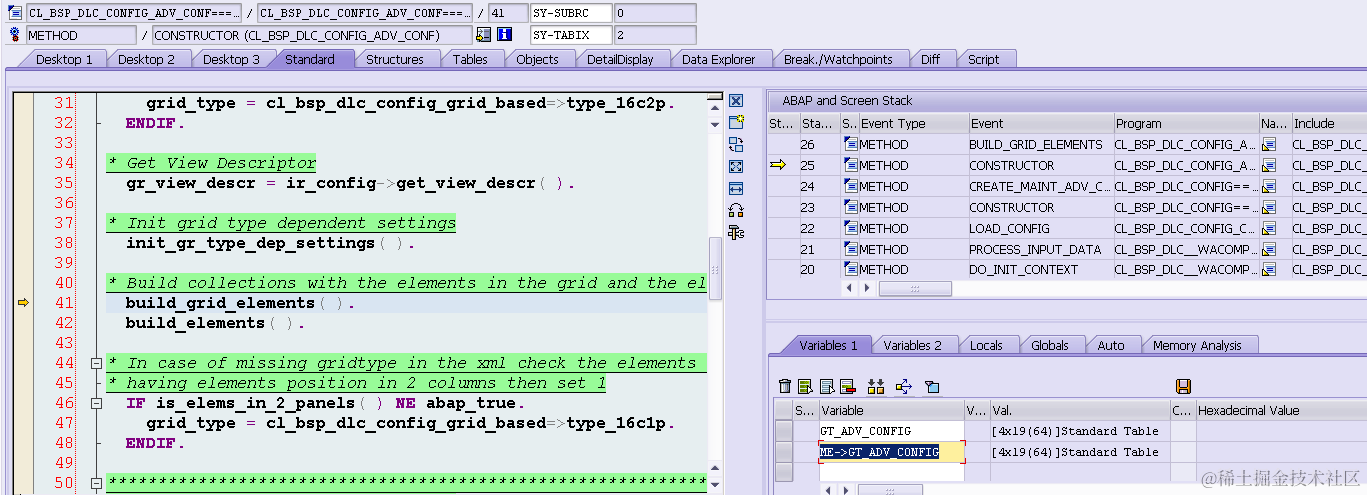
Task: Open the Tables tab
Action: pos(470,59)
